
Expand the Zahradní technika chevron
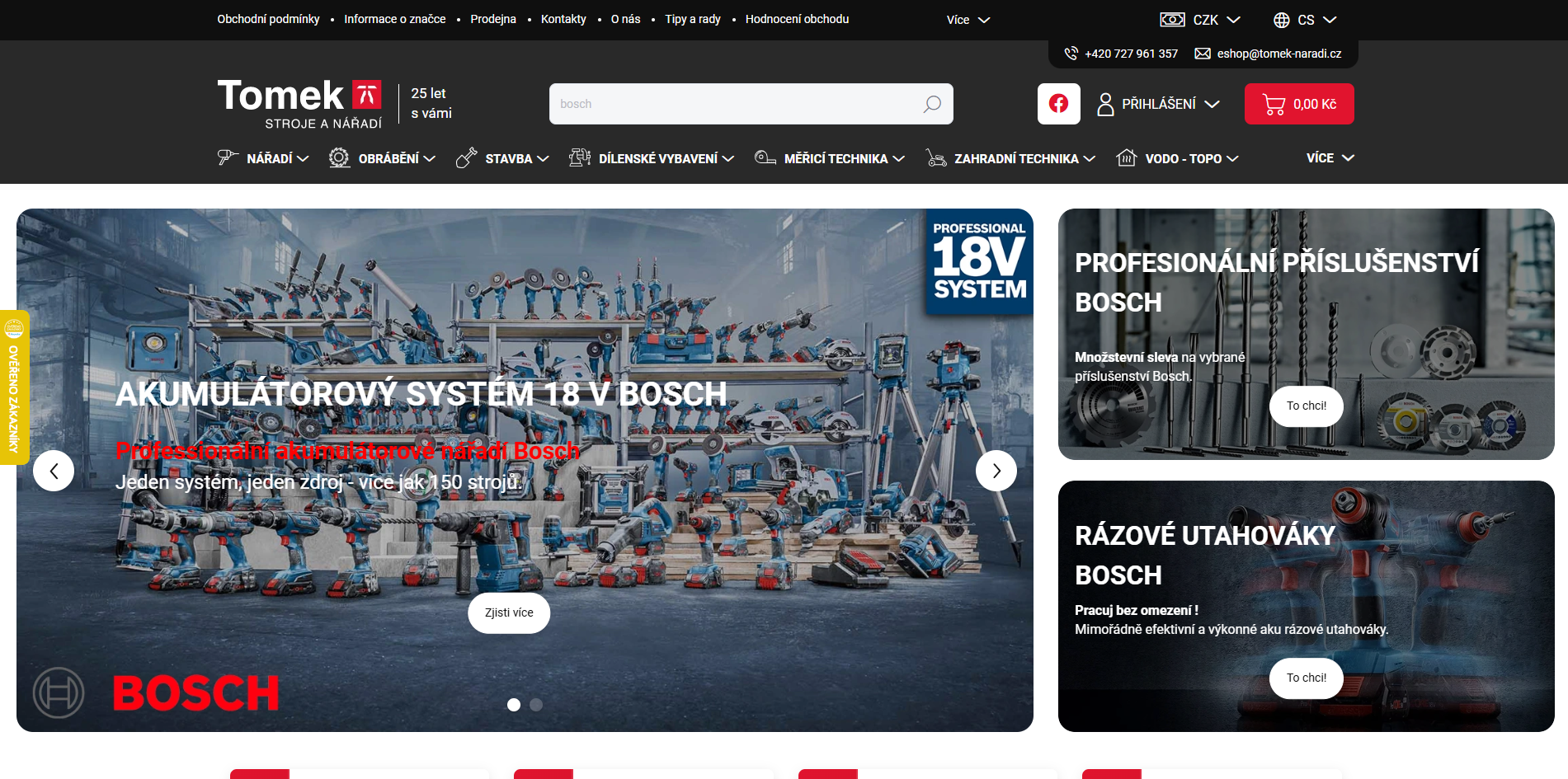tap(1090, 159)
